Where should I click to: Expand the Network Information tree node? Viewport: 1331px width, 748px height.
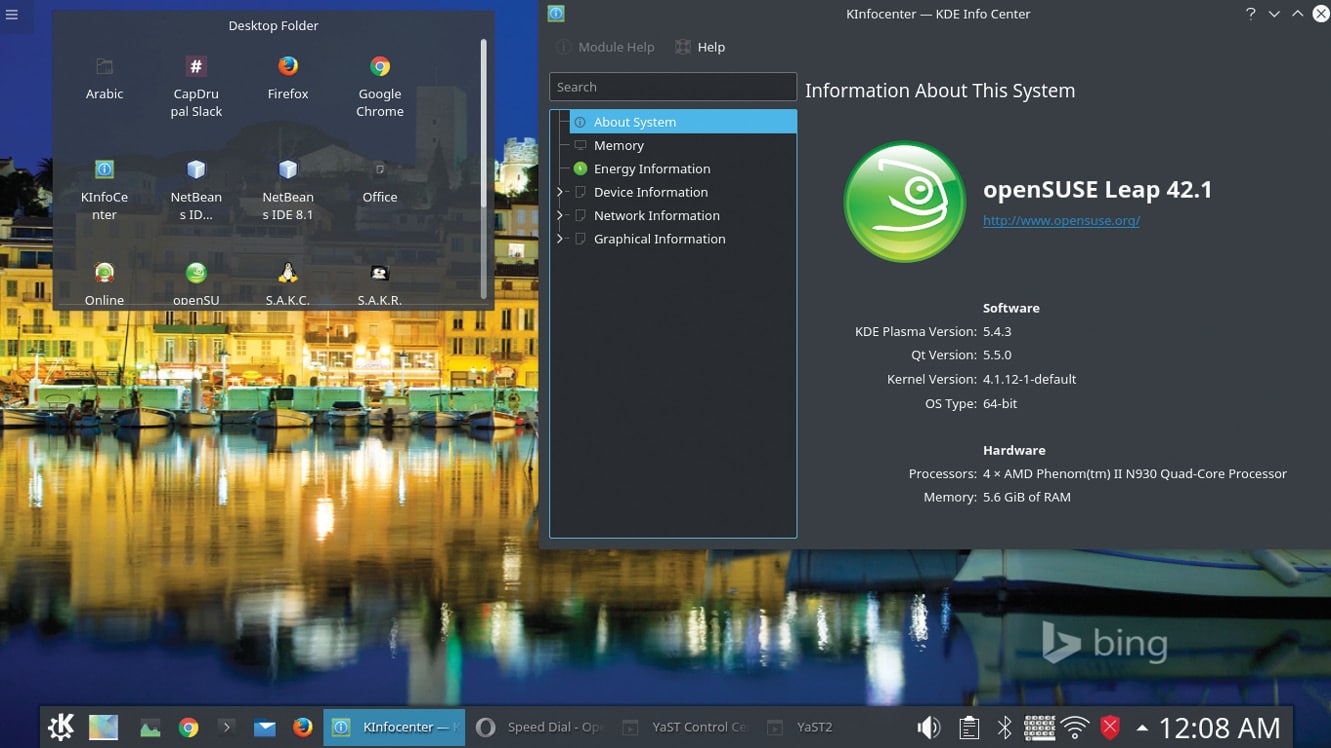tap(560, 215)
